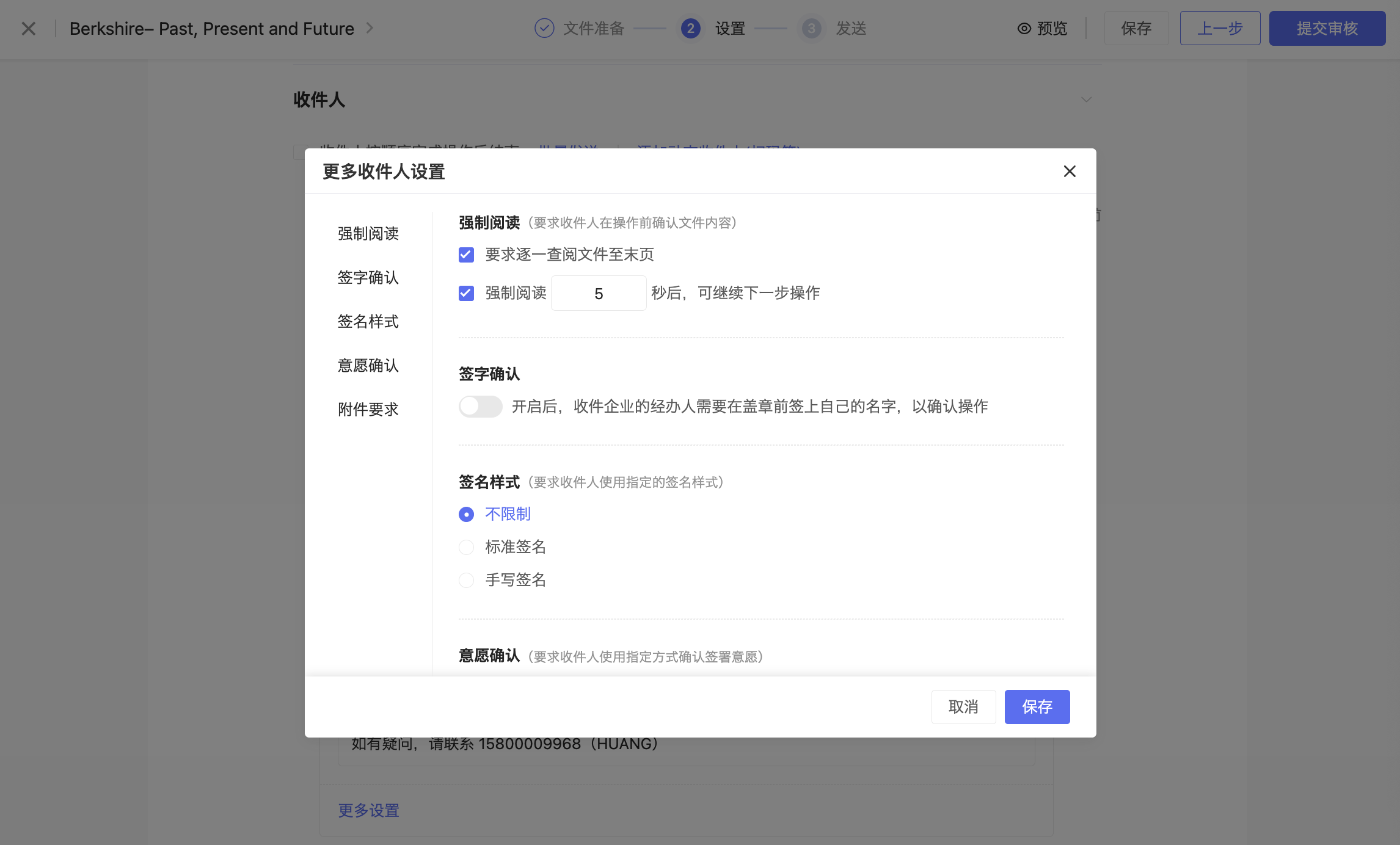1400x845 pixels.
Task: Close the document editor with the top-left X
Action: coord(28,29)
